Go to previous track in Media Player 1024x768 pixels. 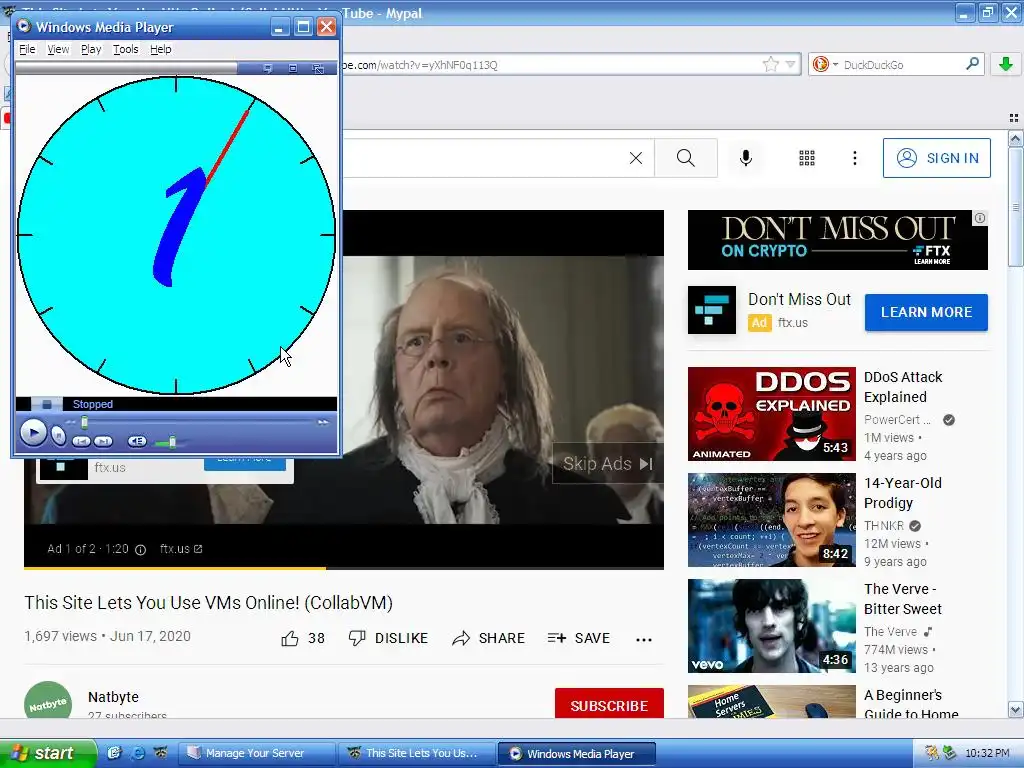pos(81,441)
